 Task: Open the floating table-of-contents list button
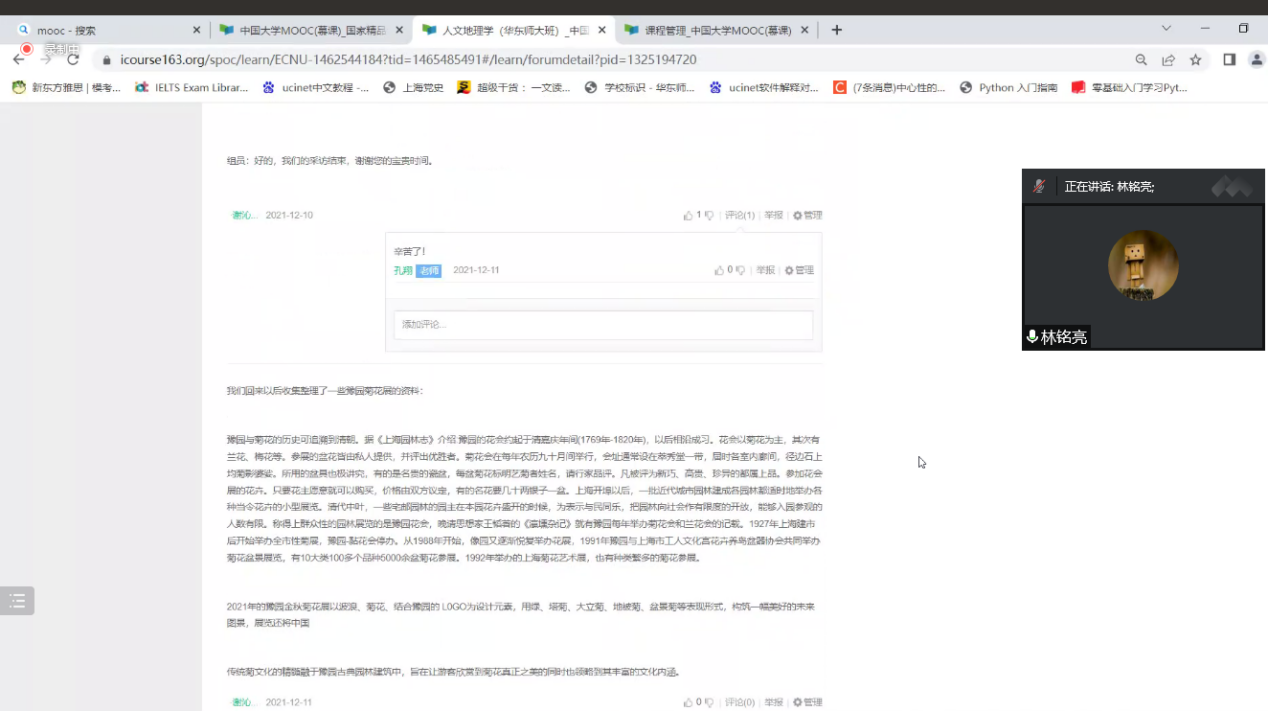[x=17, y=600]
